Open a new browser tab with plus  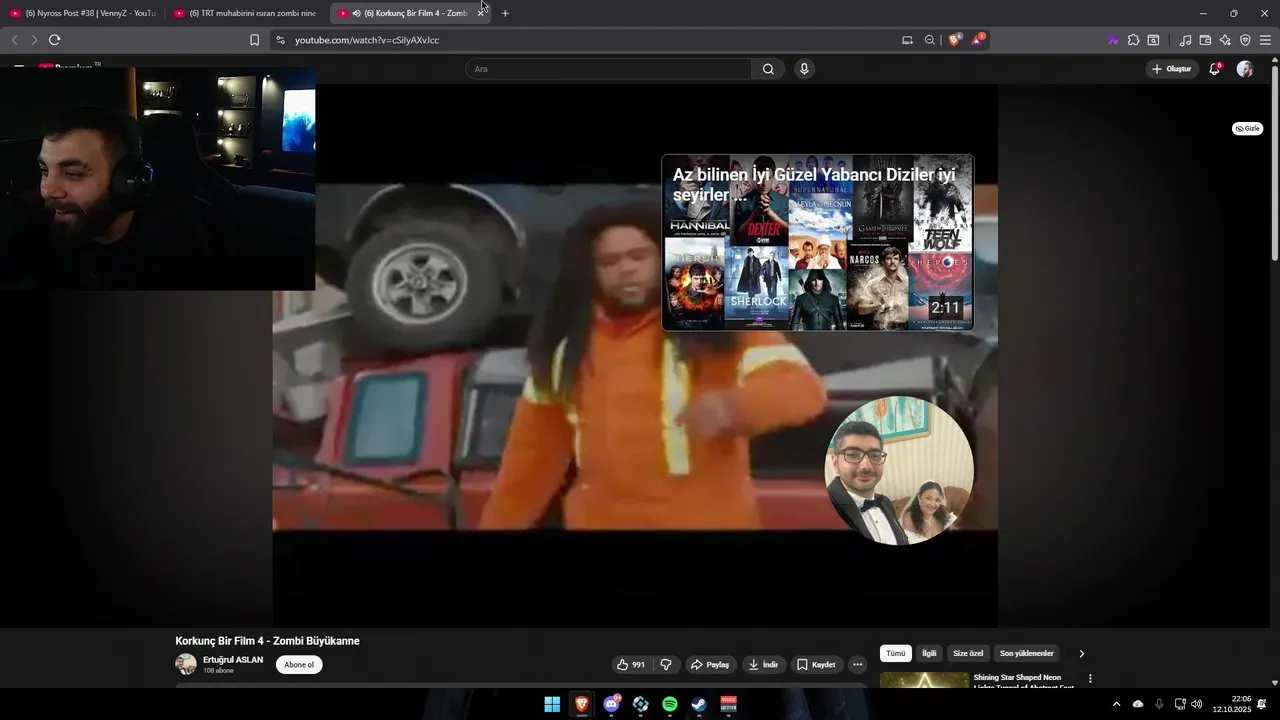(505, 13)
